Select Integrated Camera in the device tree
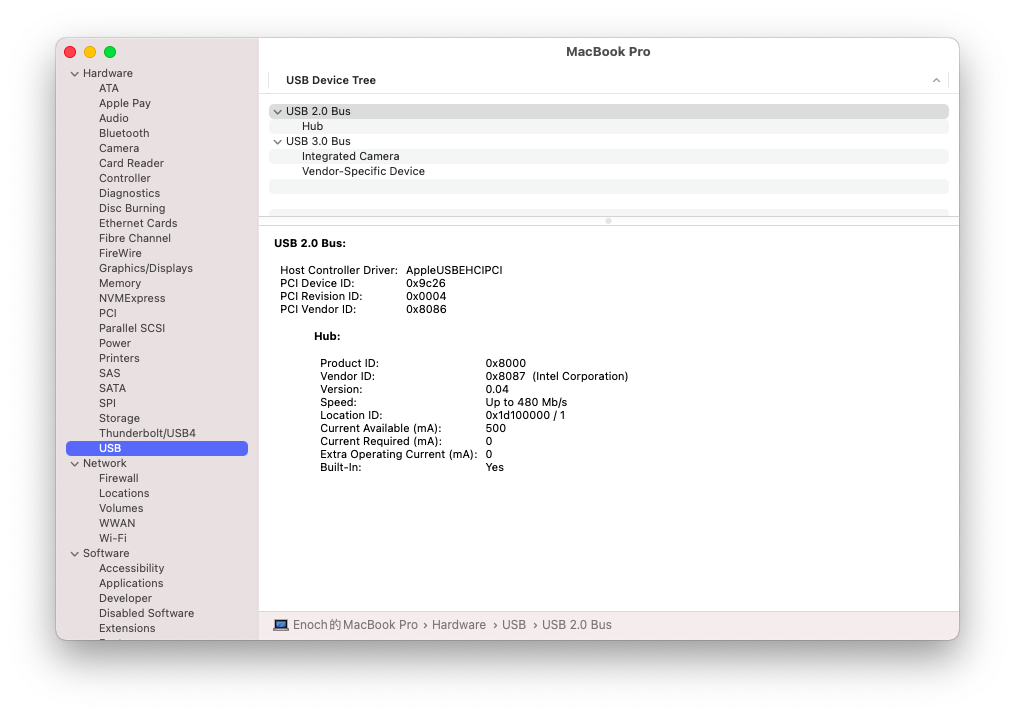1015x714 pixels. click(x=350, y=156)
